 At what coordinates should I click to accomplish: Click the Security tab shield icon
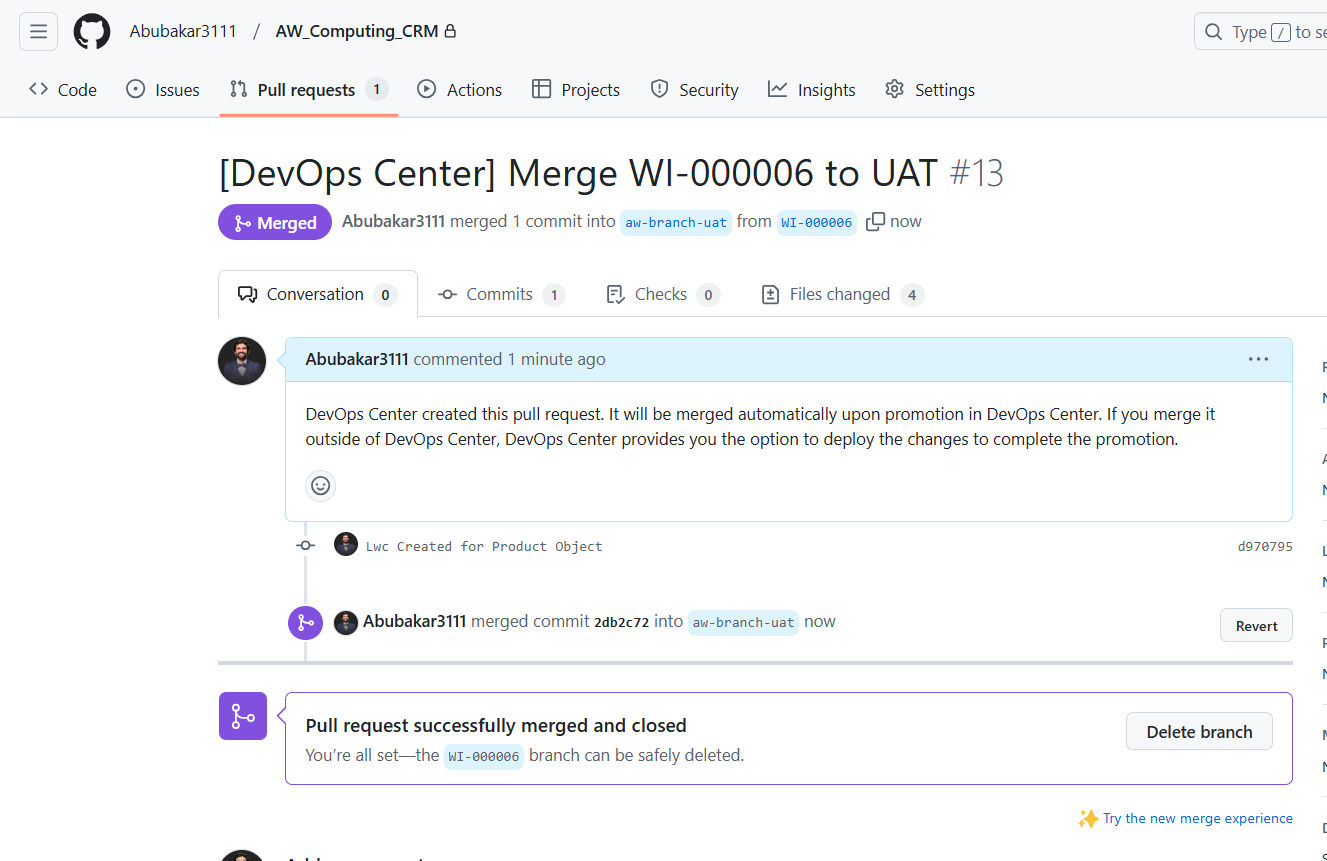point(659,89)
